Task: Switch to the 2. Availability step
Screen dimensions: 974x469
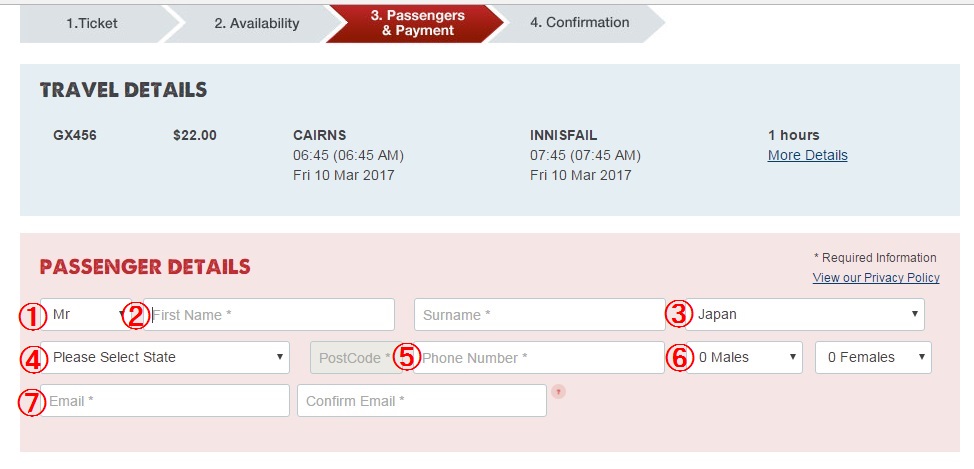Action: tap(256, 23)
